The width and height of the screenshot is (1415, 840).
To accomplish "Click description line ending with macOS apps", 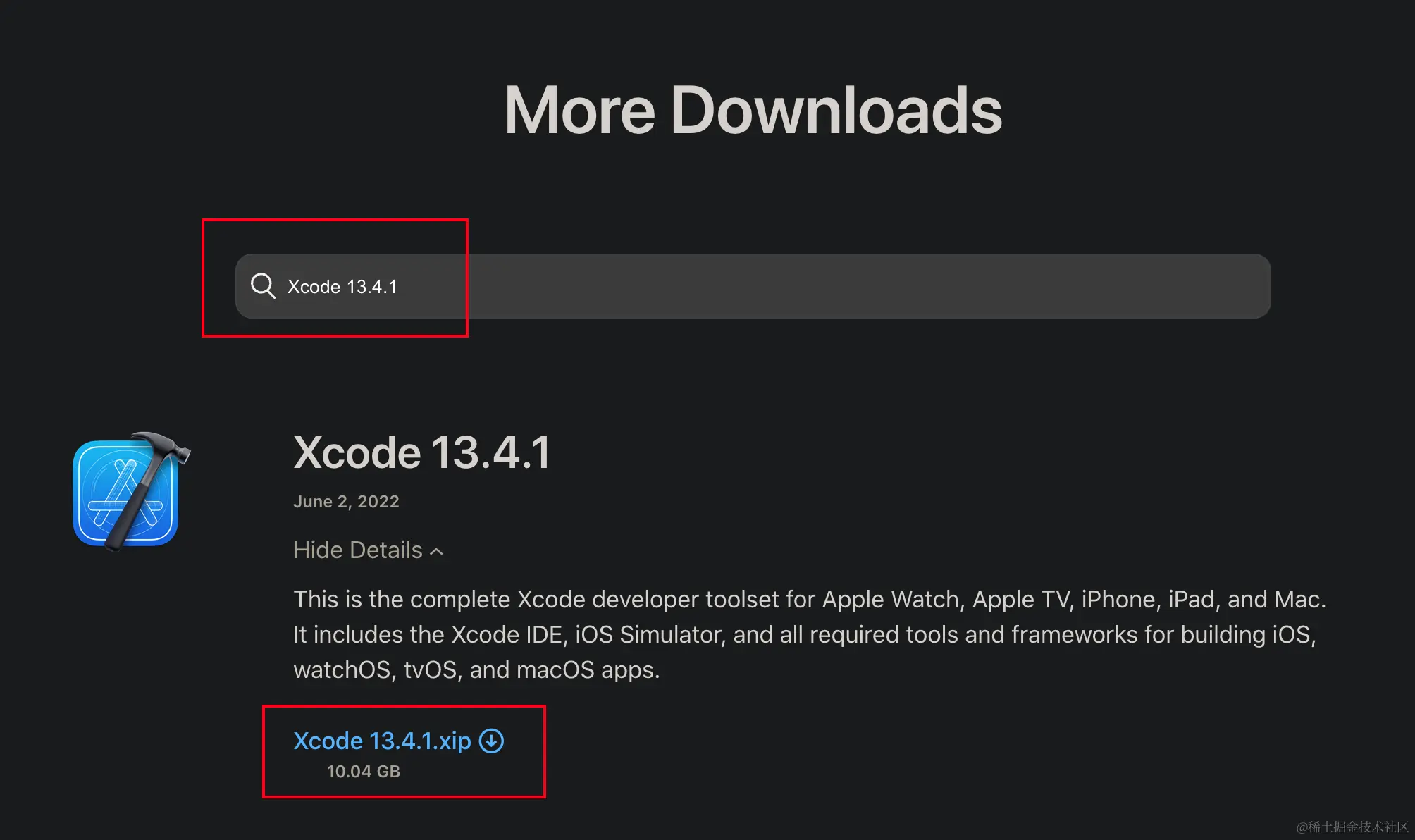I will point(476,669).
